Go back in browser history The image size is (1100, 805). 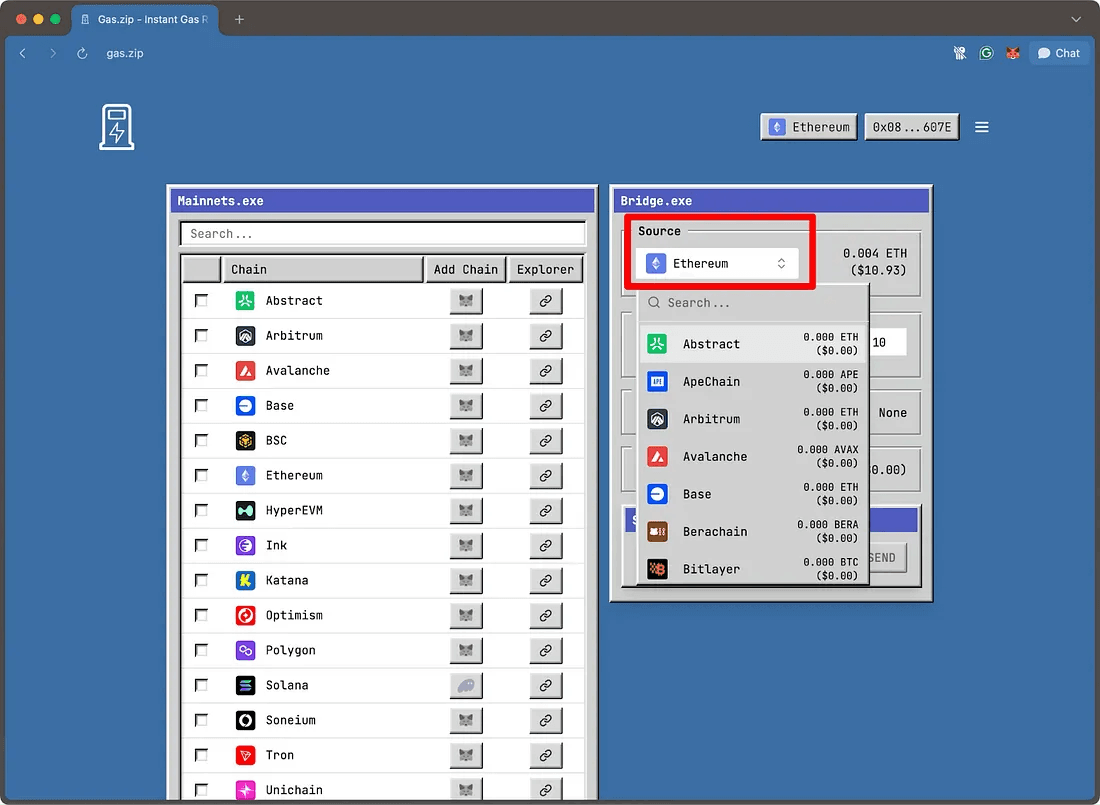pyautogui.click(x=22, y=53)
